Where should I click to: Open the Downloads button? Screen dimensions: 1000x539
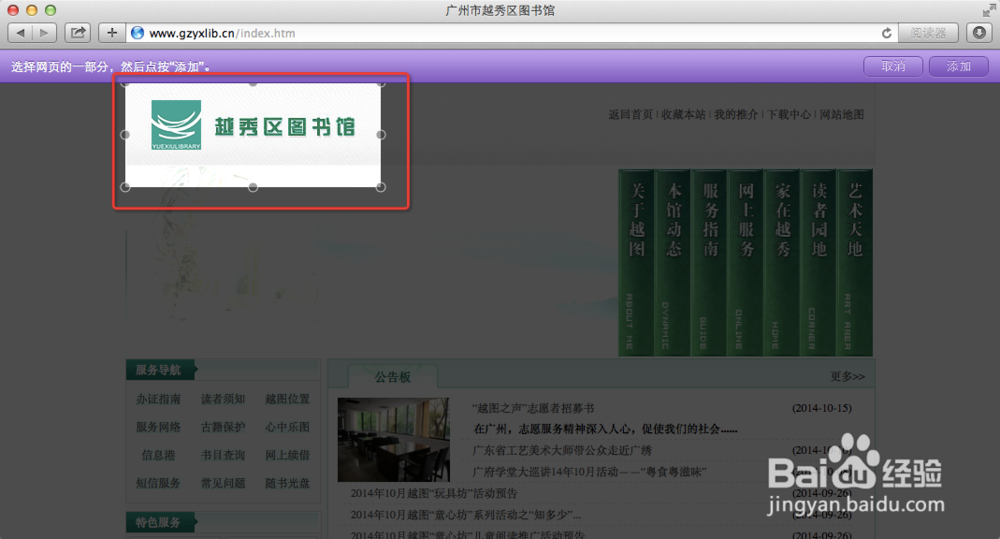(979, 33)
